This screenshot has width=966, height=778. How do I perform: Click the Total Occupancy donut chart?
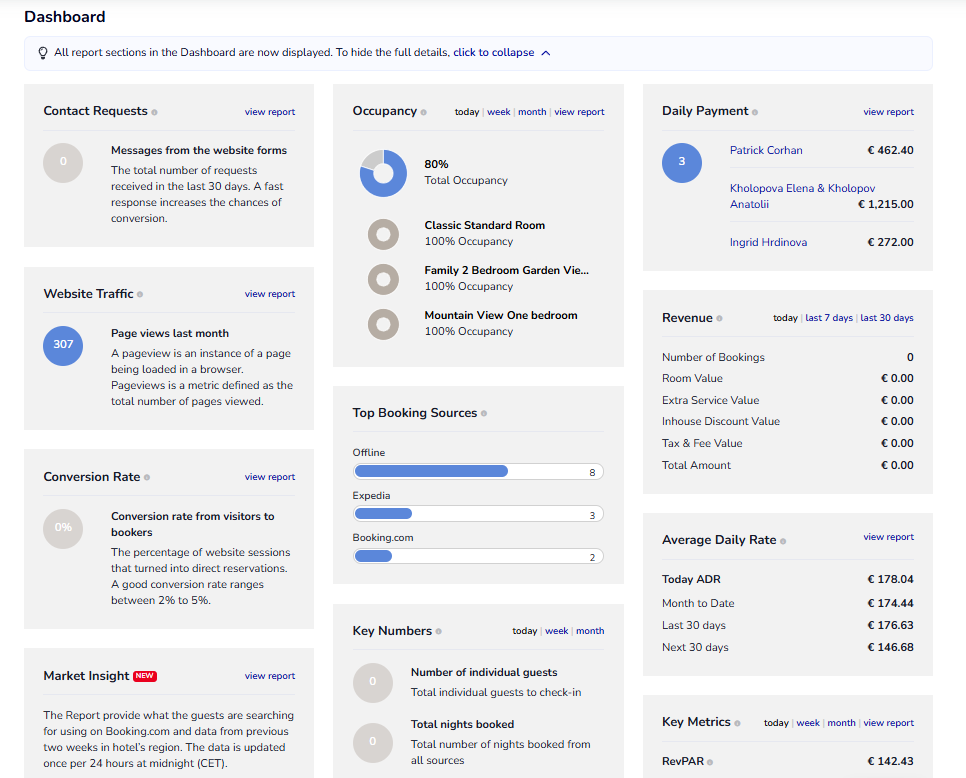point(383,173)
